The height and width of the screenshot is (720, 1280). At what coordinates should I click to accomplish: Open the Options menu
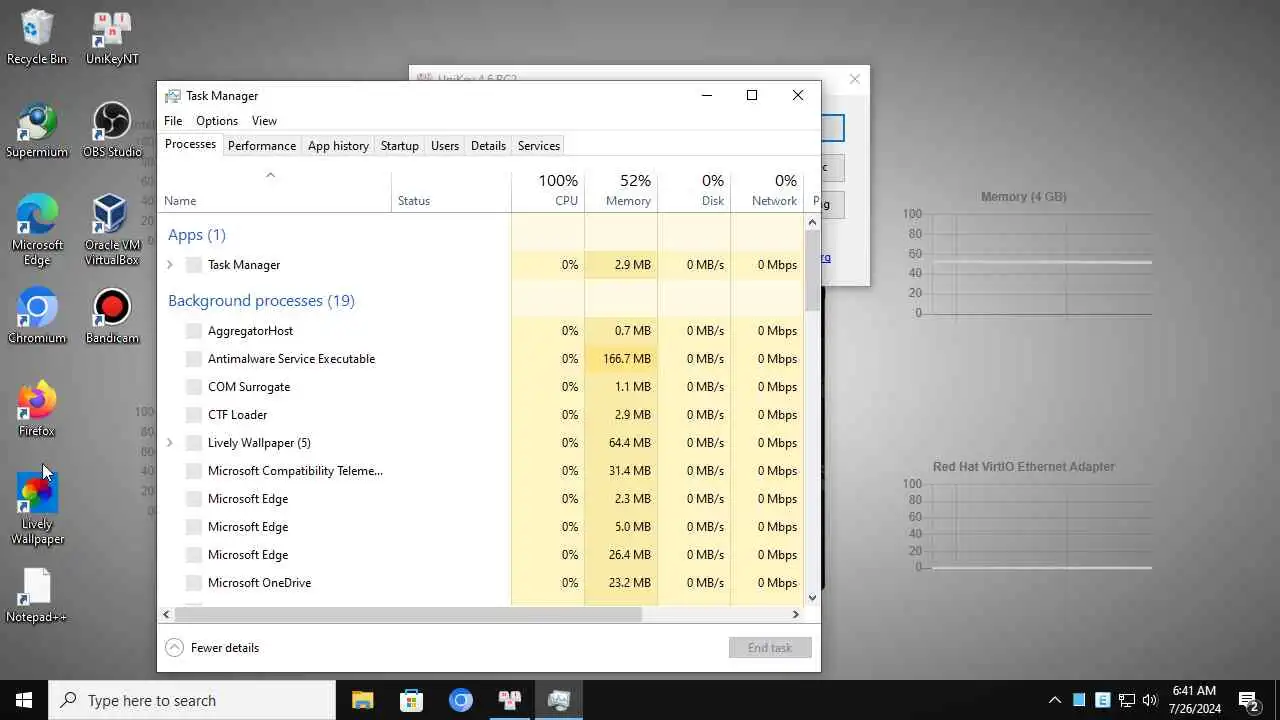point(217,121)
